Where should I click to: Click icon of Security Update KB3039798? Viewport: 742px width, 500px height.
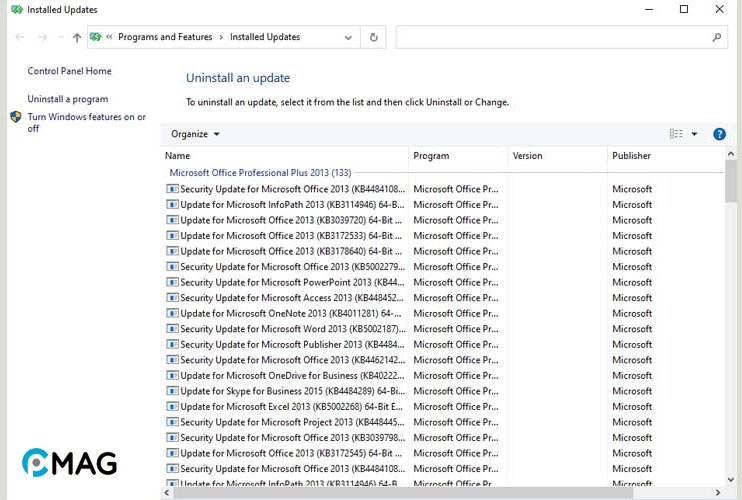coord(172,438)
